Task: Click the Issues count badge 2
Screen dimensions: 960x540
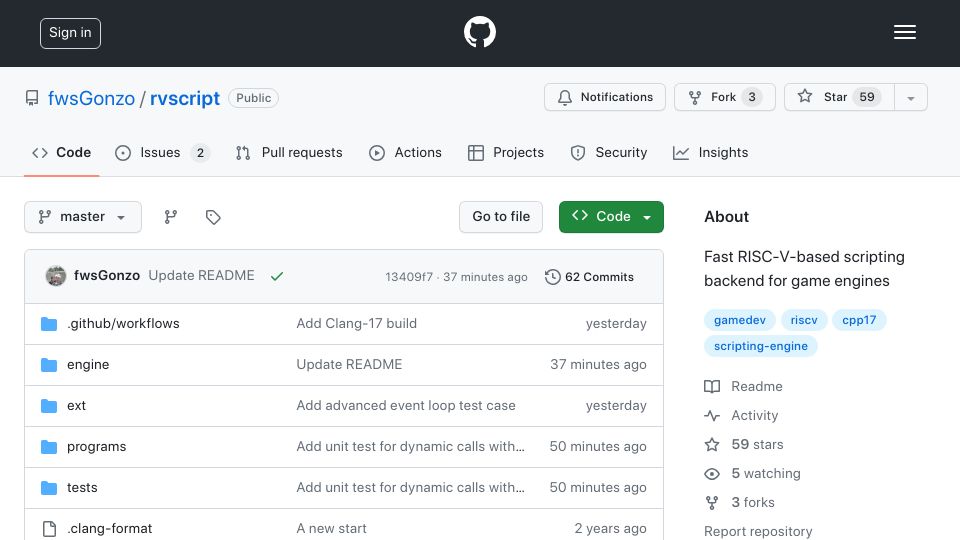Action: tap(200, 153)
